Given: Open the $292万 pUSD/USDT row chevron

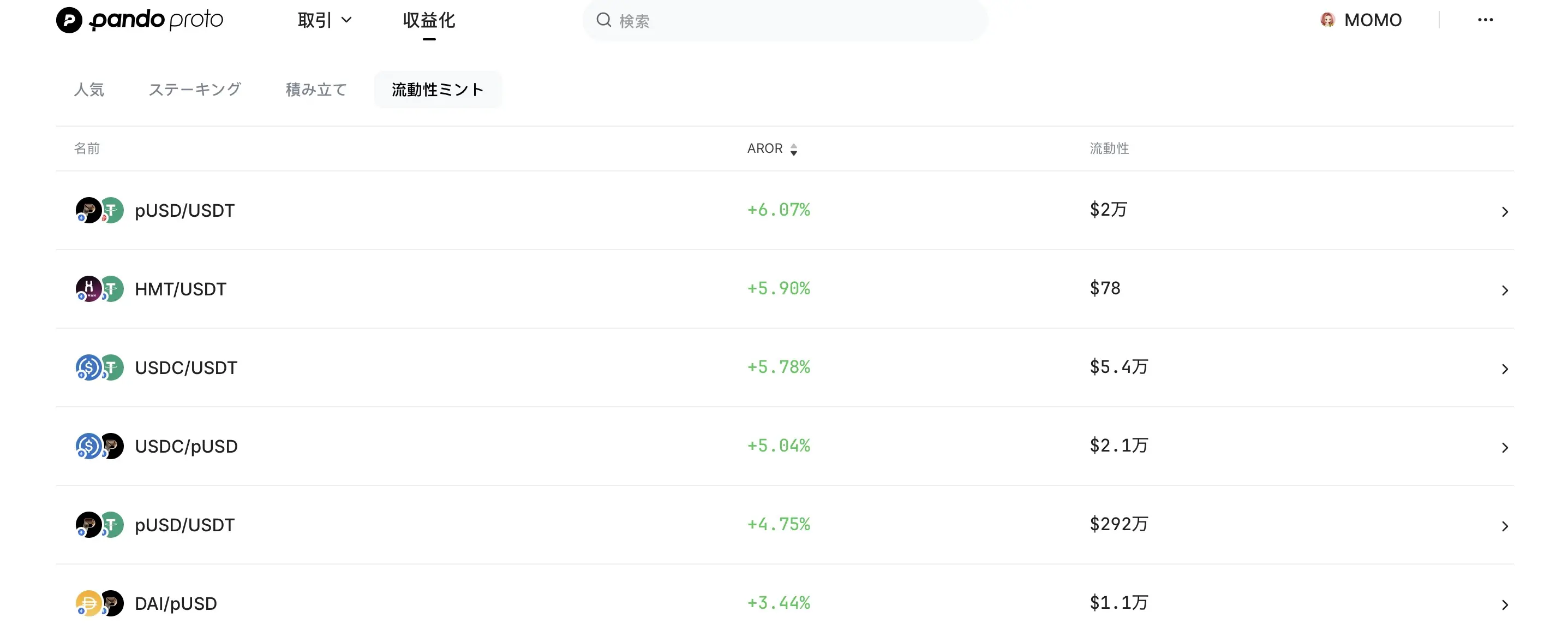Looking at the screenshot, I should pyautogui.click(x=1504, y=526).
